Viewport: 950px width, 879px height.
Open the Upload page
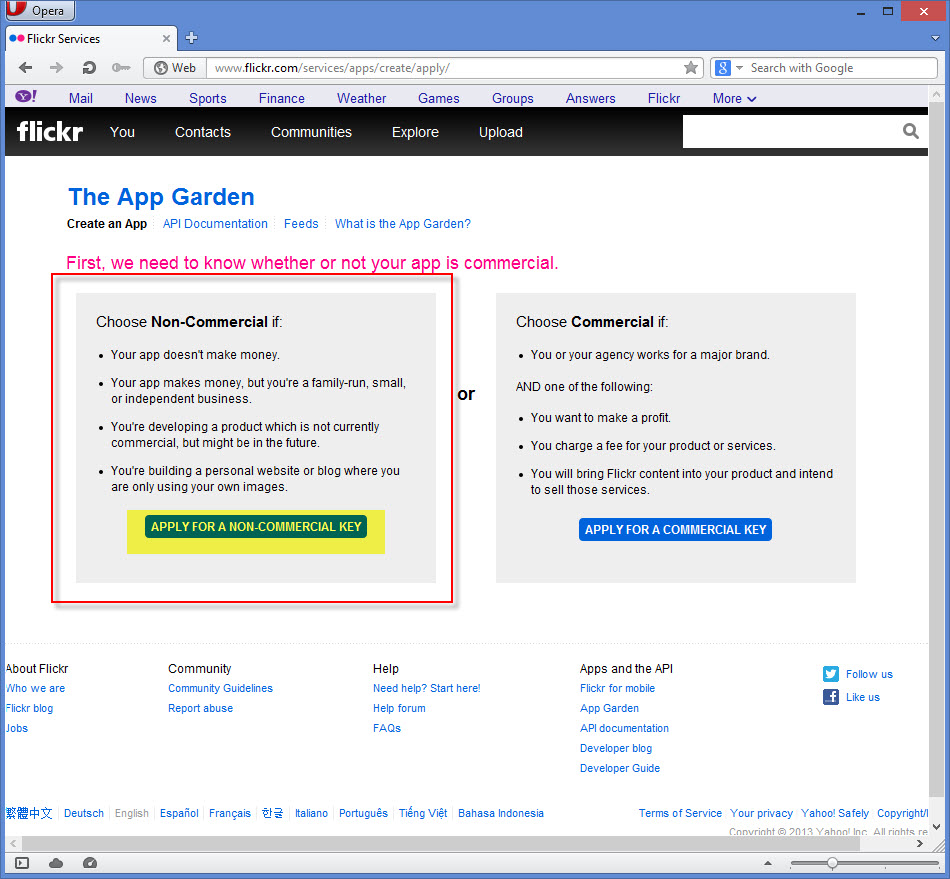pyautogui.click(x=500, y=132)
